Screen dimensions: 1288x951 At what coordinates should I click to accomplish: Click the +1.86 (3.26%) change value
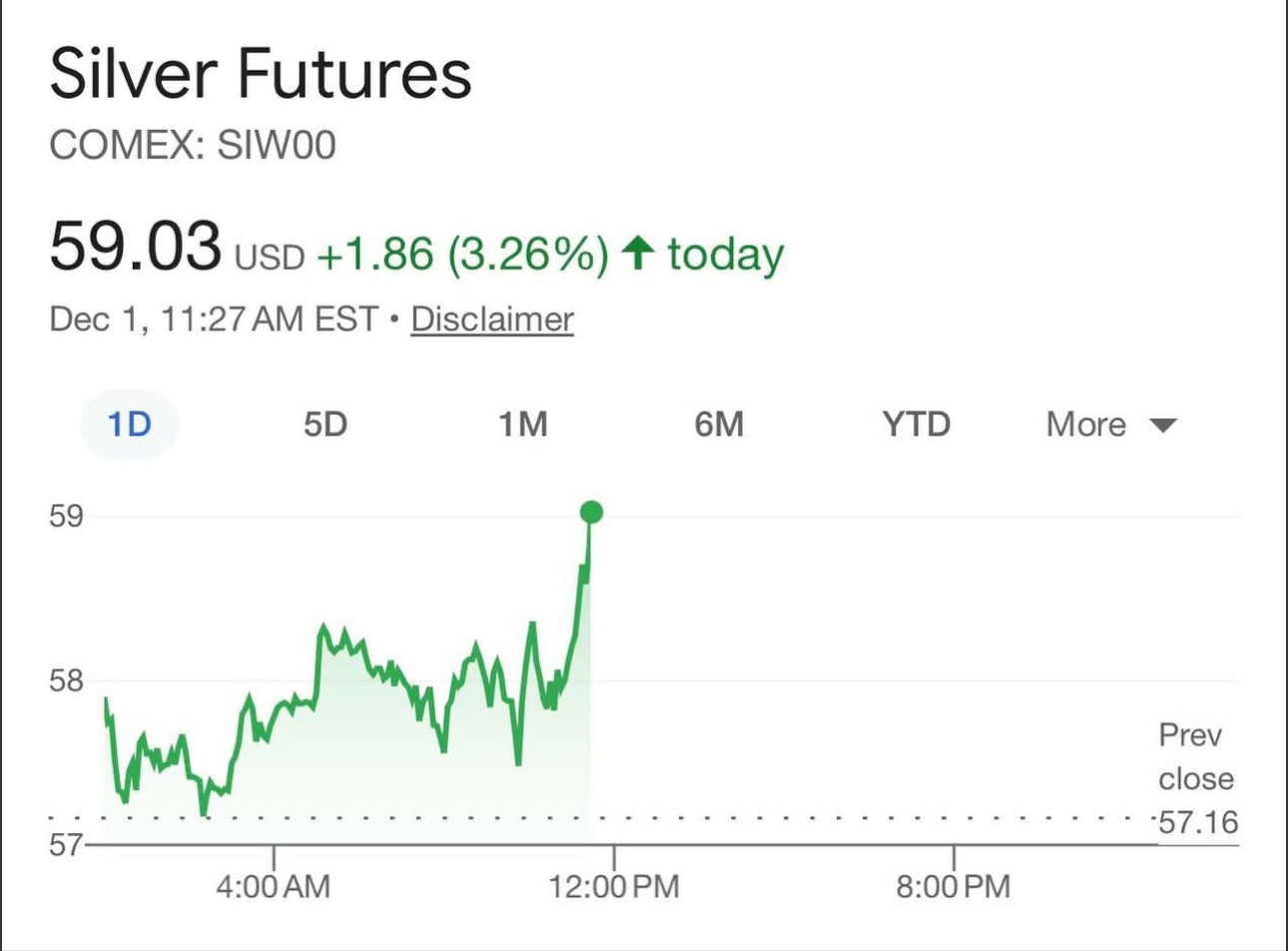(462, 254)
